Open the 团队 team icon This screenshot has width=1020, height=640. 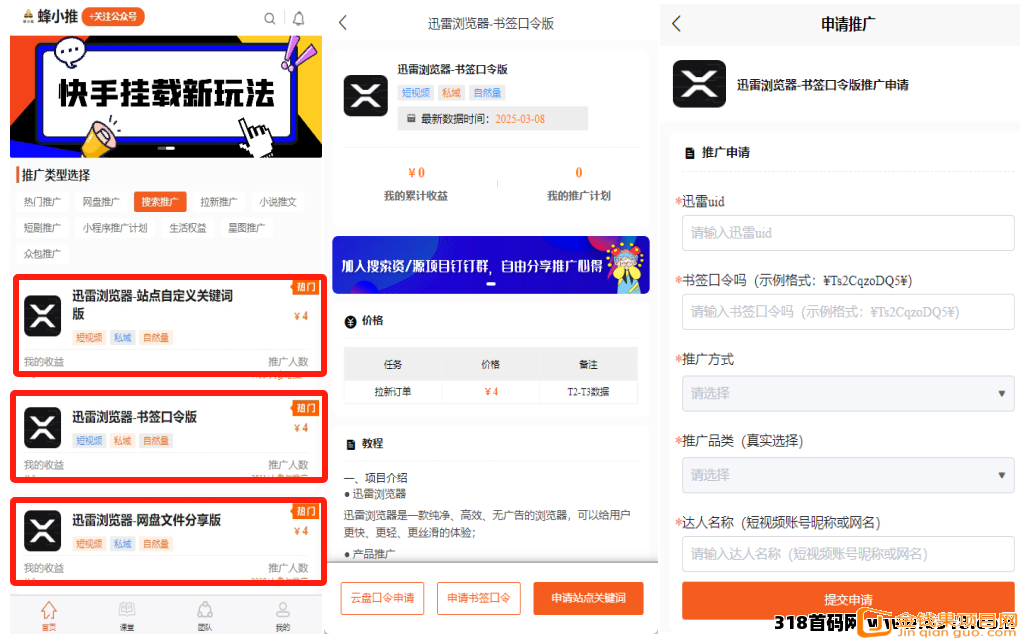pos(205,615)
